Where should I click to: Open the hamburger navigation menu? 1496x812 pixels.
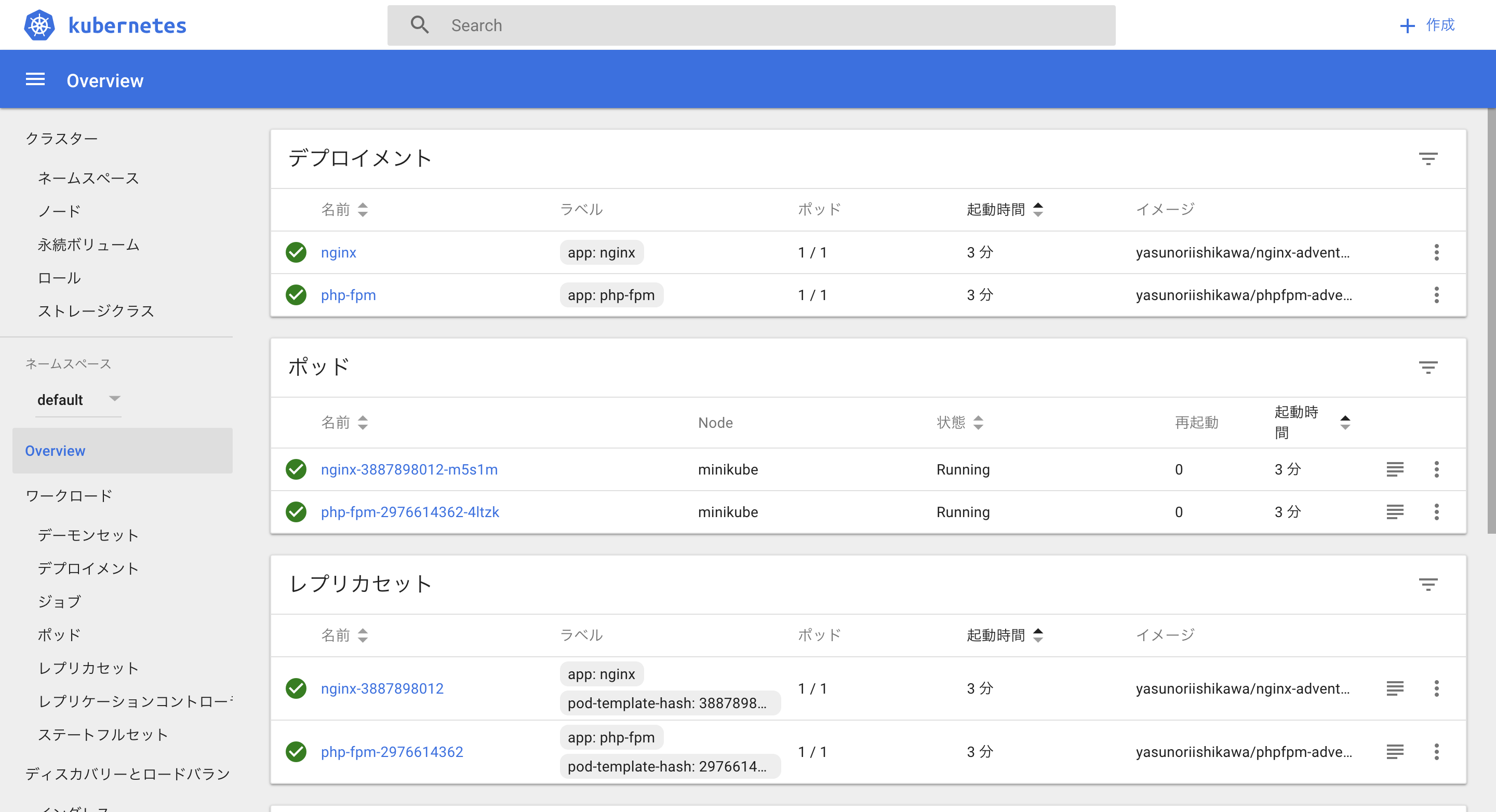pyautogui.click(x=35, y=79)
